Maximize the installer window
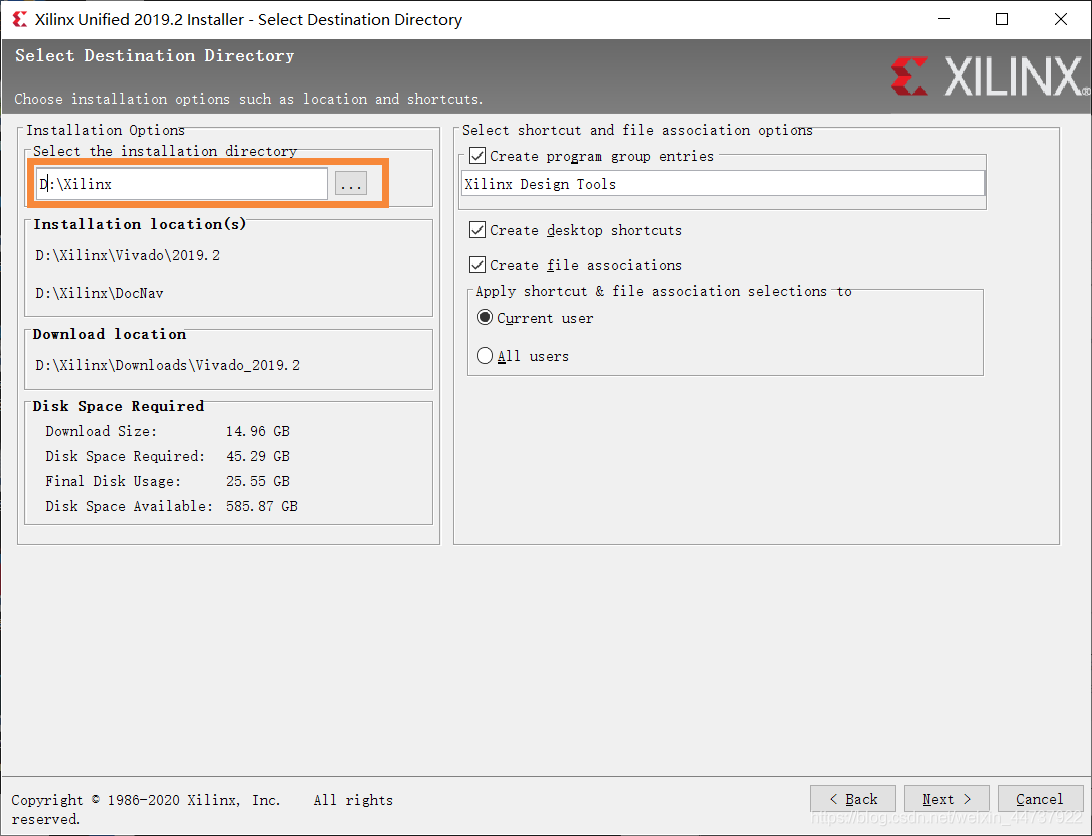The image size is (1092, 836). 1002,19
